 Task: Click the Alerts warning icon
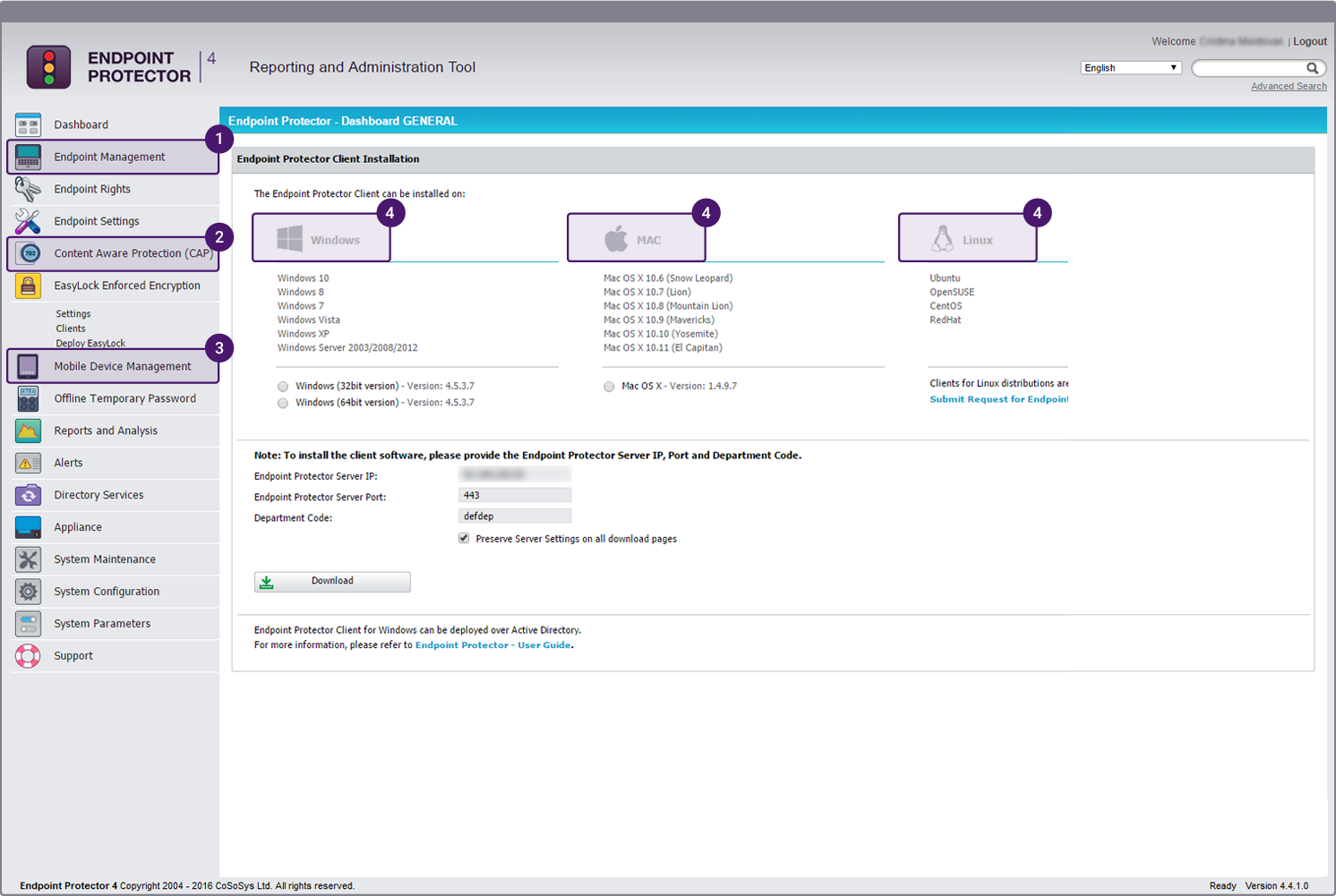pyautogui.click(x=28, y=463)
